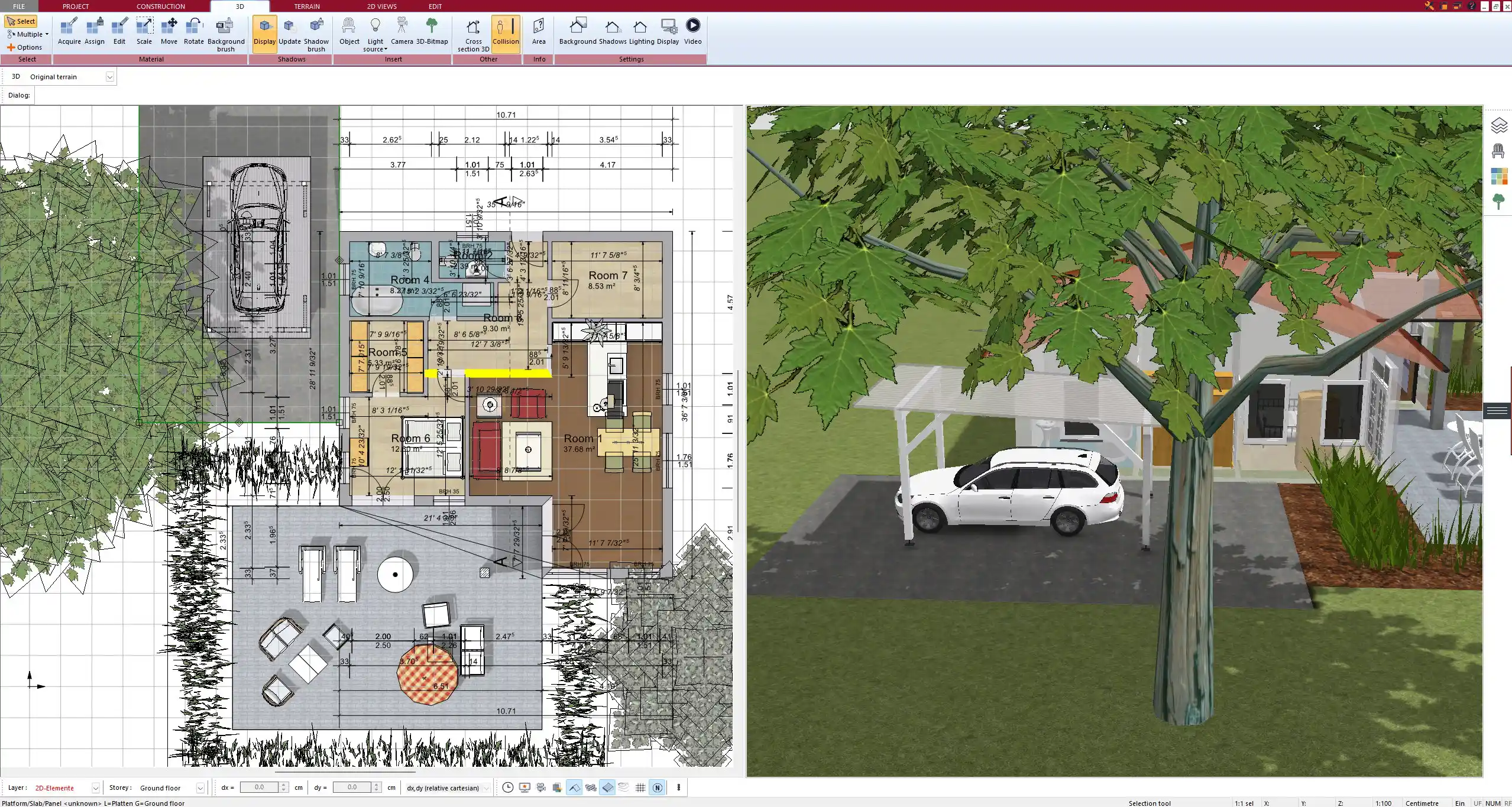Screen dimensions: 1512x807
Task: Open the material Edit tool
Action: click(x=119, y=32)
